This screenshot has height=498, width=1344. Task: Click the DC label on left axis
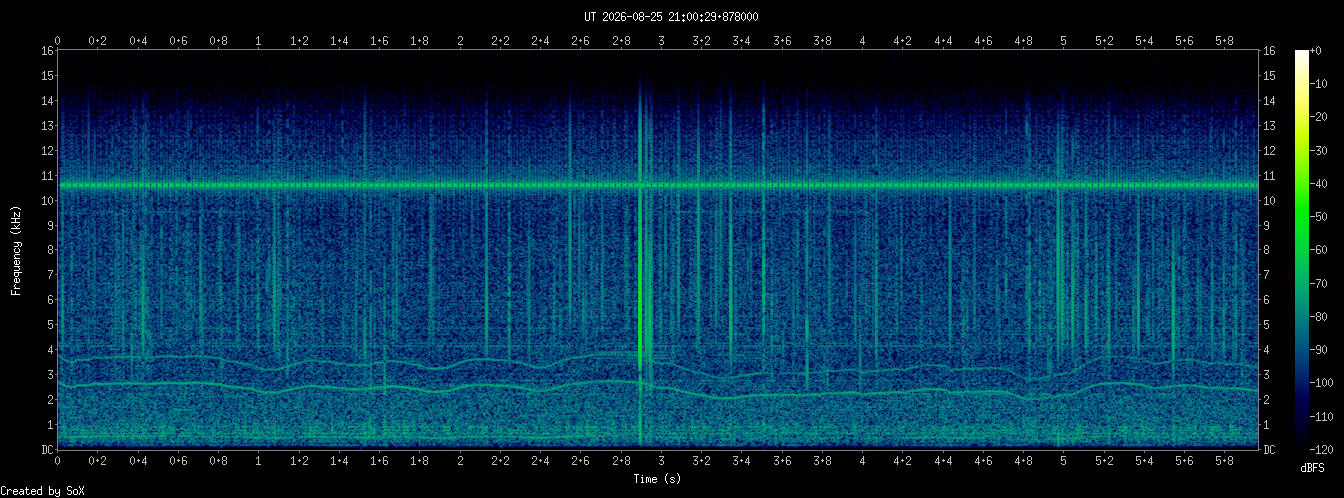click(47, 449)
